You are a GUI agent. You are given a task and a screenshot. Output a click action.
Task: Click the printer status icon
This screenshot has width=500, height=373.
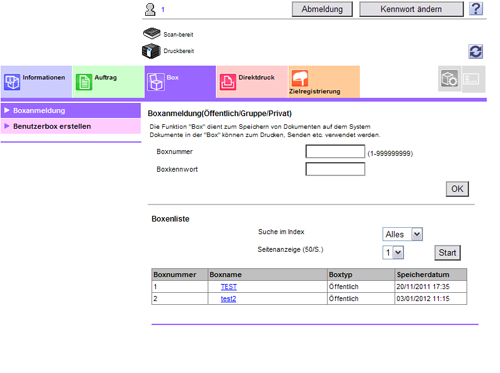coord(151,51)
